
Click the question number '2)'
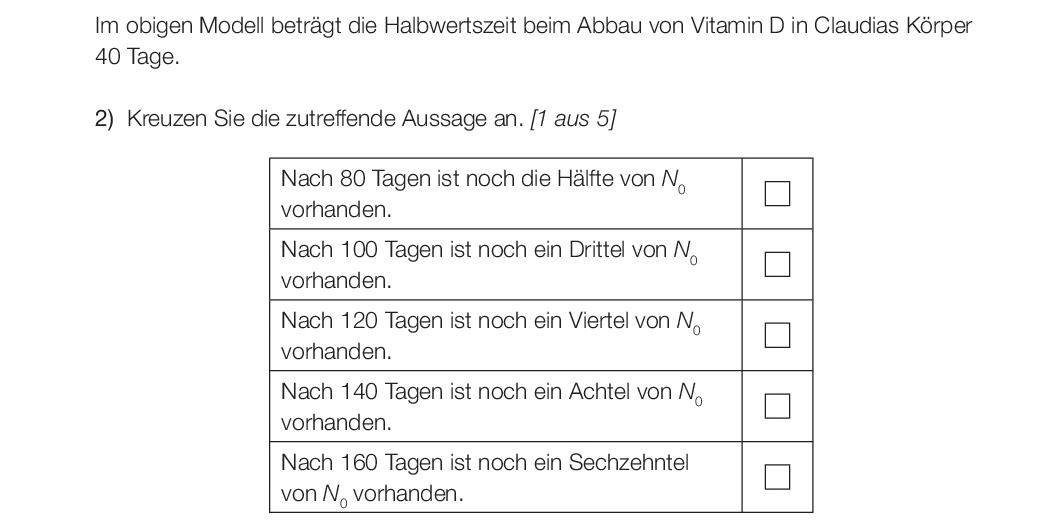(104, 119)
